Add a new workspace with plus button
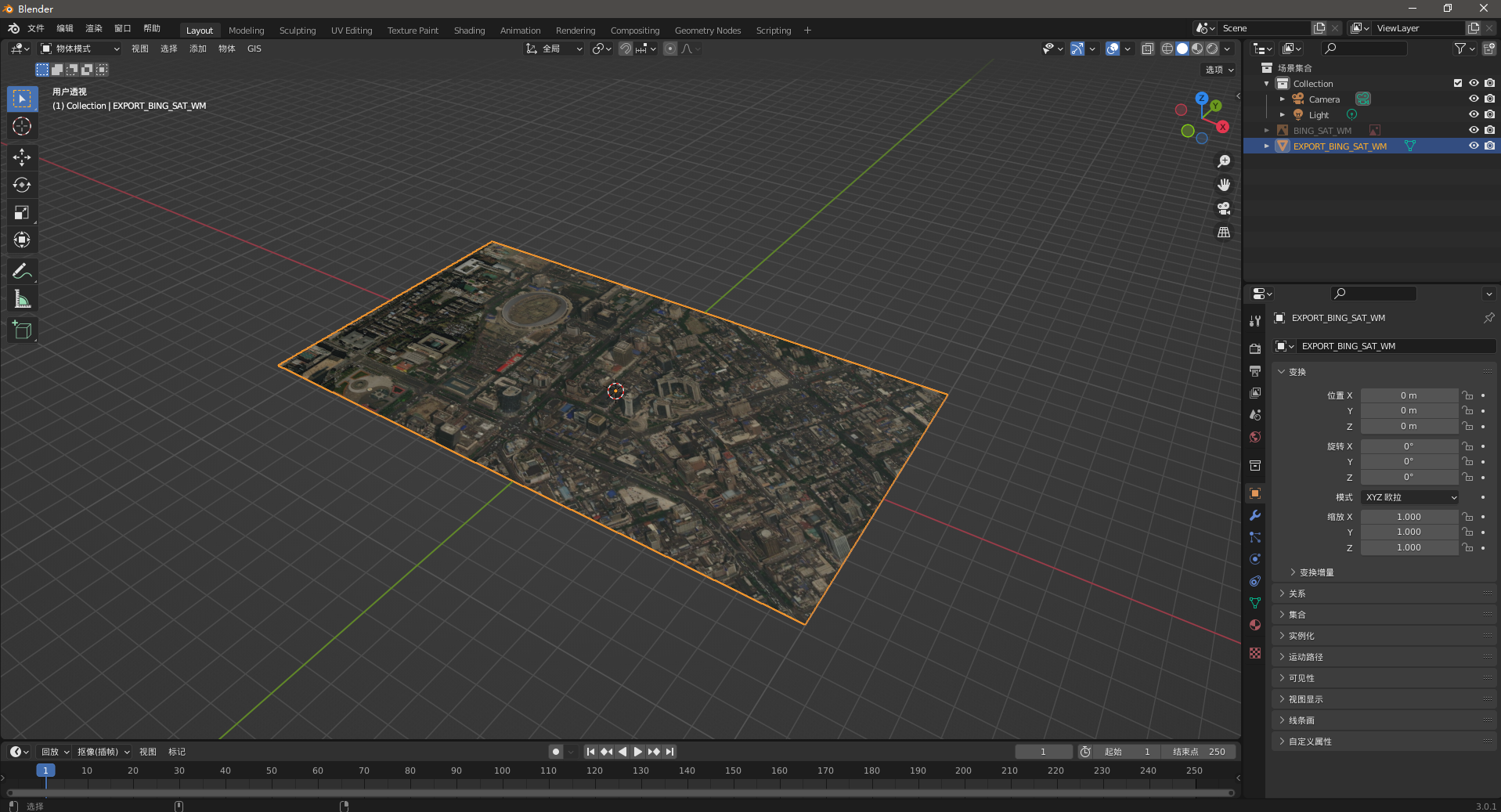 (x=807, y=31)
